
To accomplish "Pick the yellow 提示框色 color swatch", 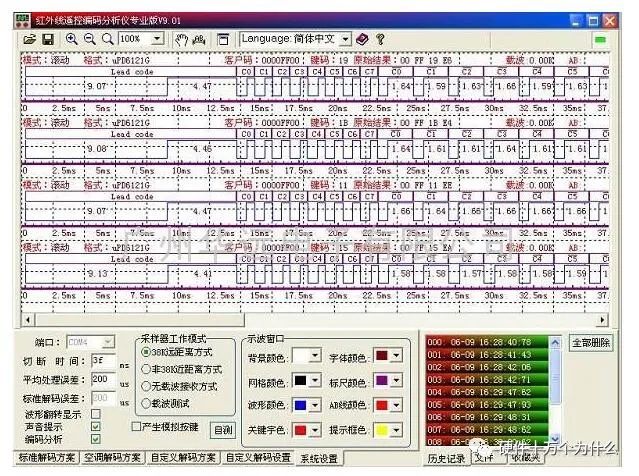I will 382,430.
